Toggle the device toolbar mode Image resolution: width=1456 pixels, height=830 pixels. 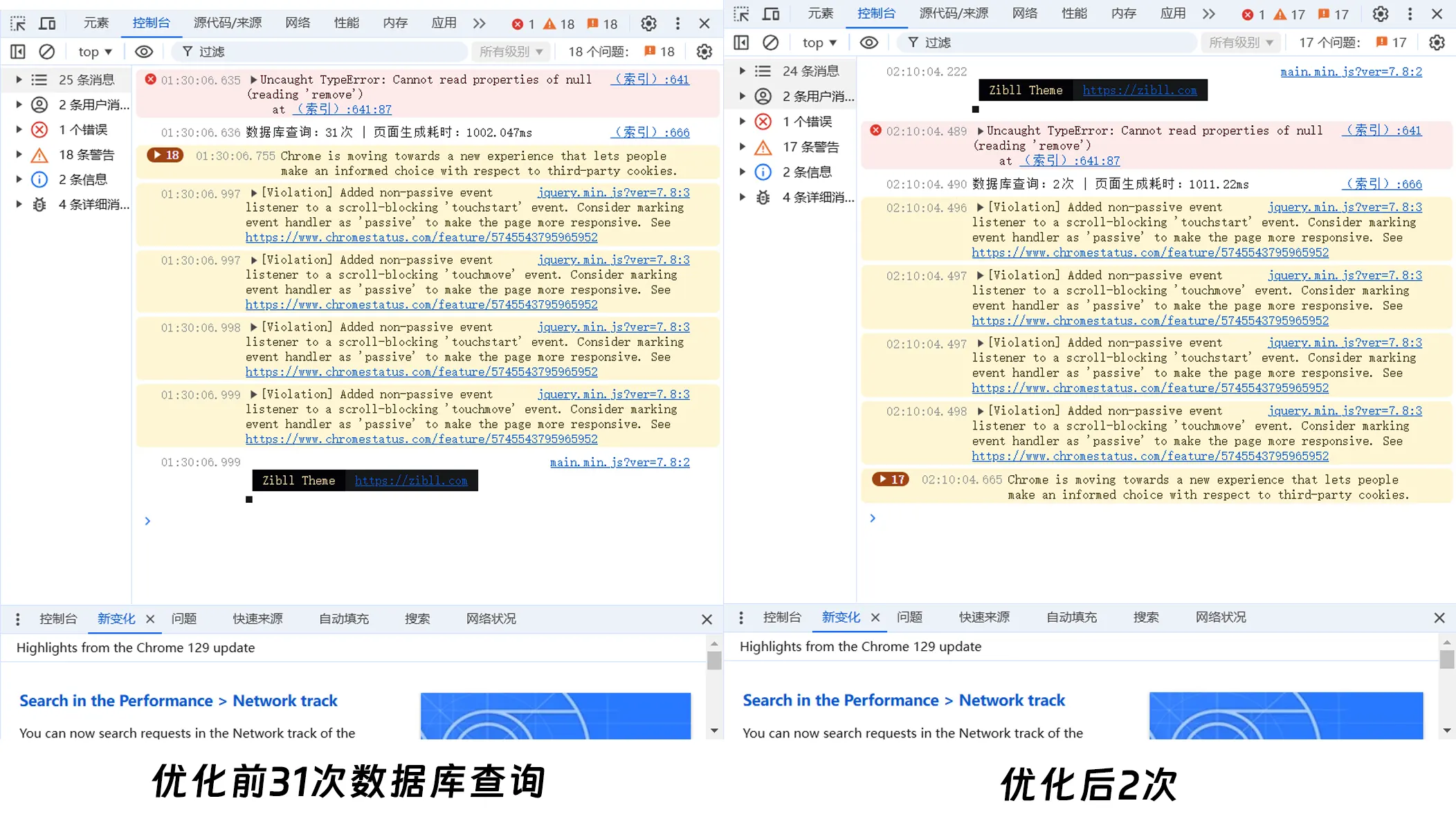pyautogui.click(x=47, y=23)
